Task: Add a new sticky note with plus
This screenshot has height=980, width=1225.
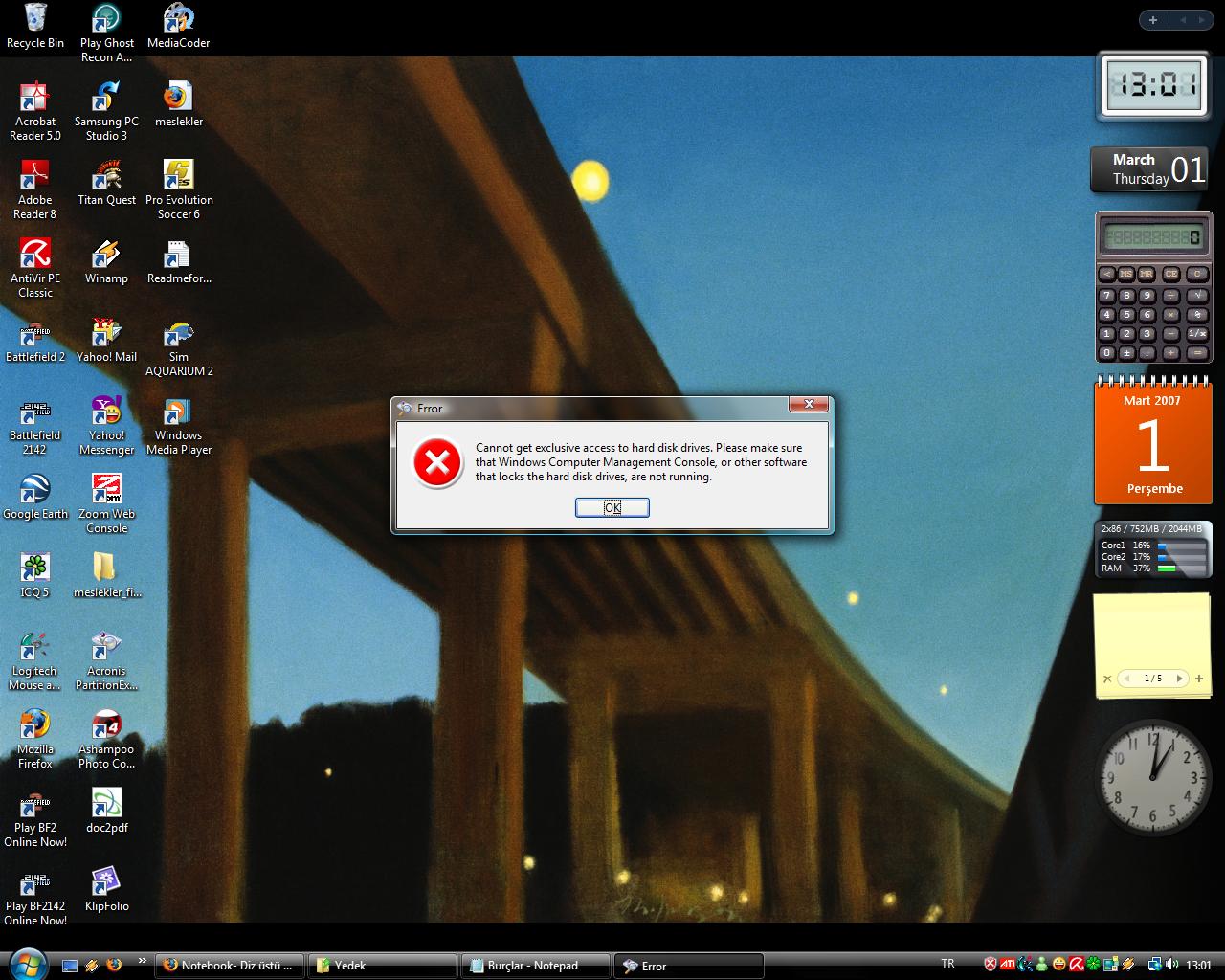Action: point(1199,679)
